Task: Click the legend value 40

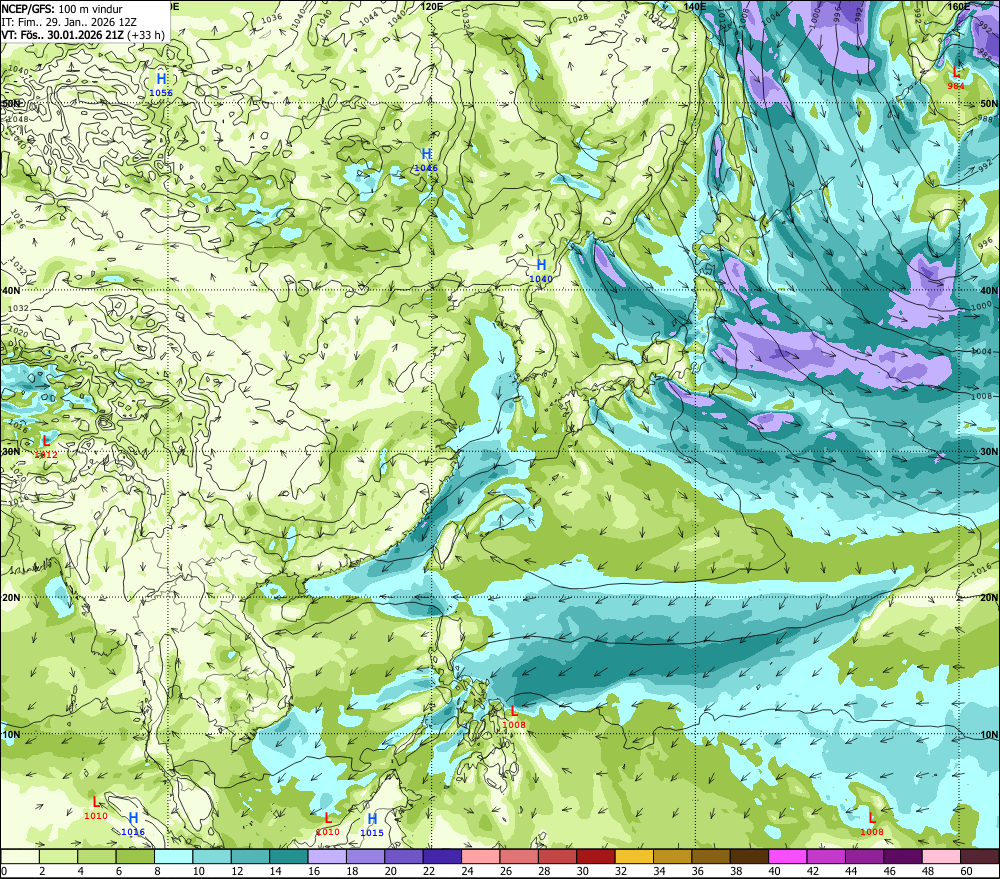Action: (x=774, y=871)
